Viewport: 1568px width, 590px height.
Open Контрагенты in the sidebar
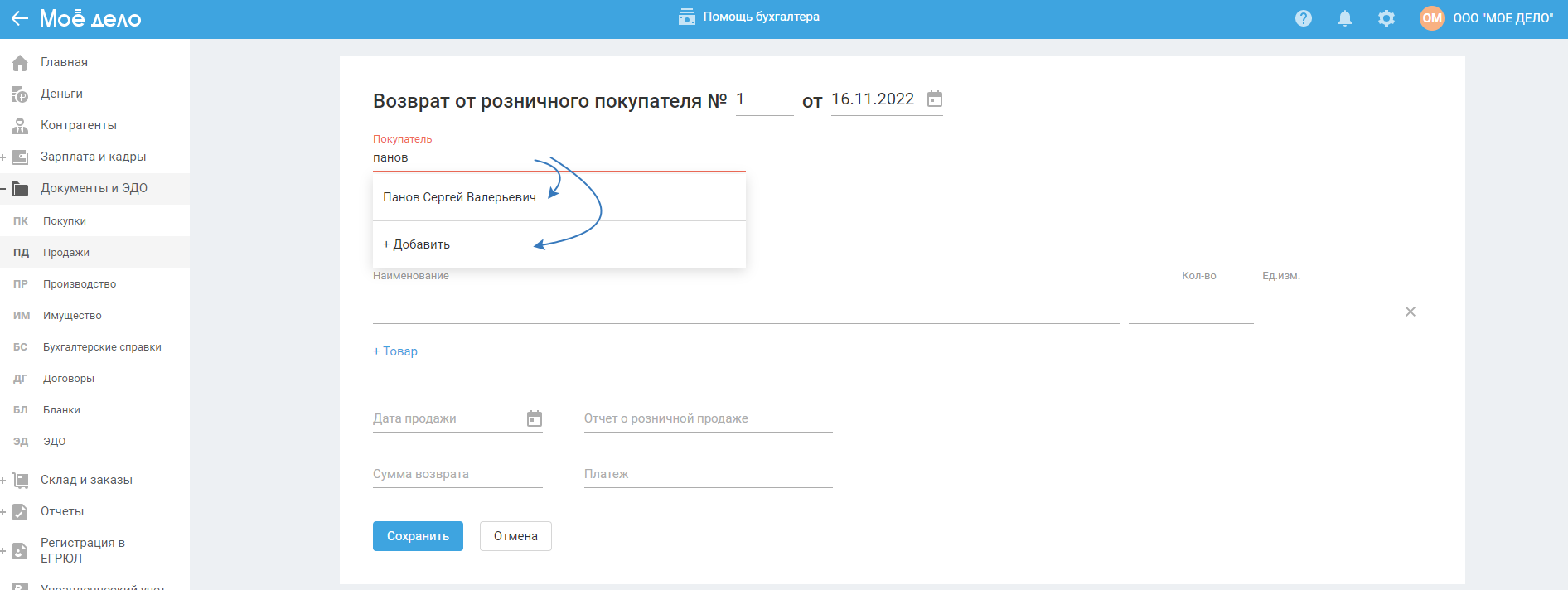(79, 125)
